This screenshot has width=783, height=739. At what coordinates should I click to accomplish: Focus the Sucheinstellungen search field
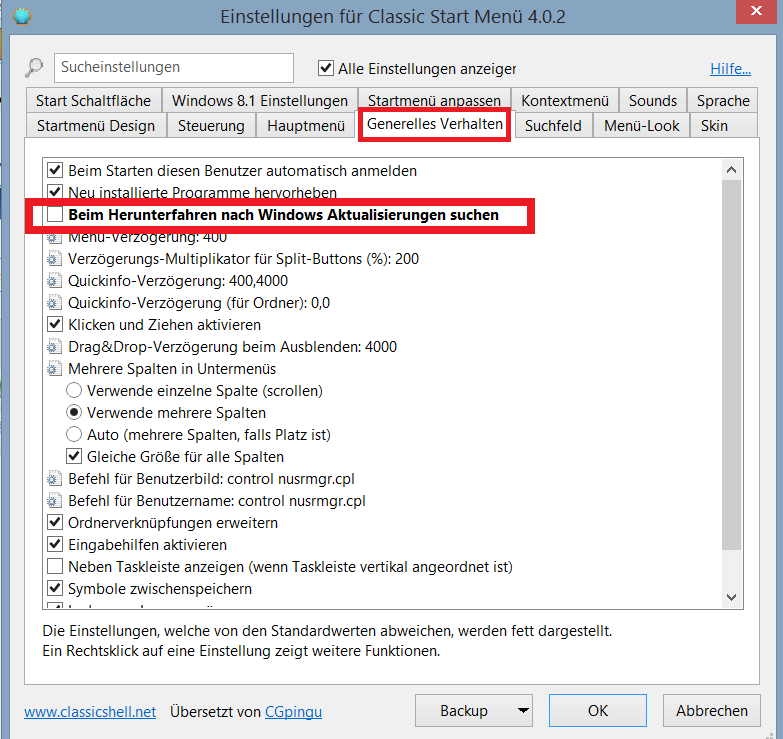pyautogui.click(x=174, y=67)
